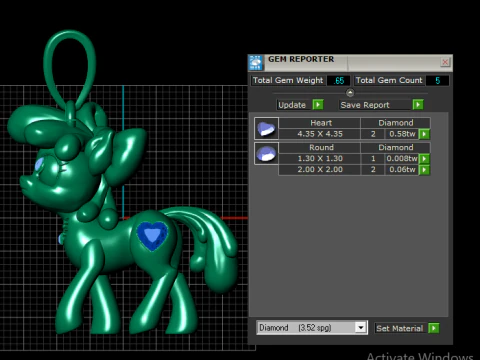Click the Total Gem Weight value .65

(x=339, y=81)
